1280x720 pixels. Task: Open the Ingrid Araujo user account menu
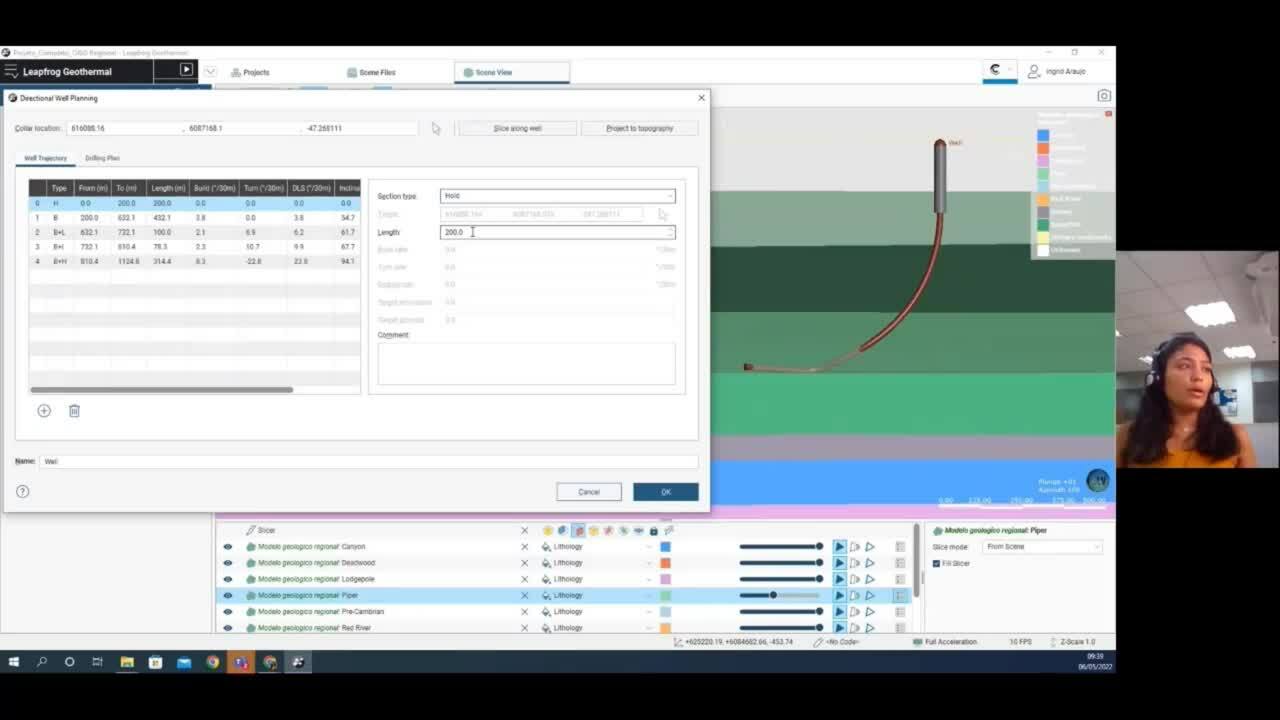(1057, 72)
